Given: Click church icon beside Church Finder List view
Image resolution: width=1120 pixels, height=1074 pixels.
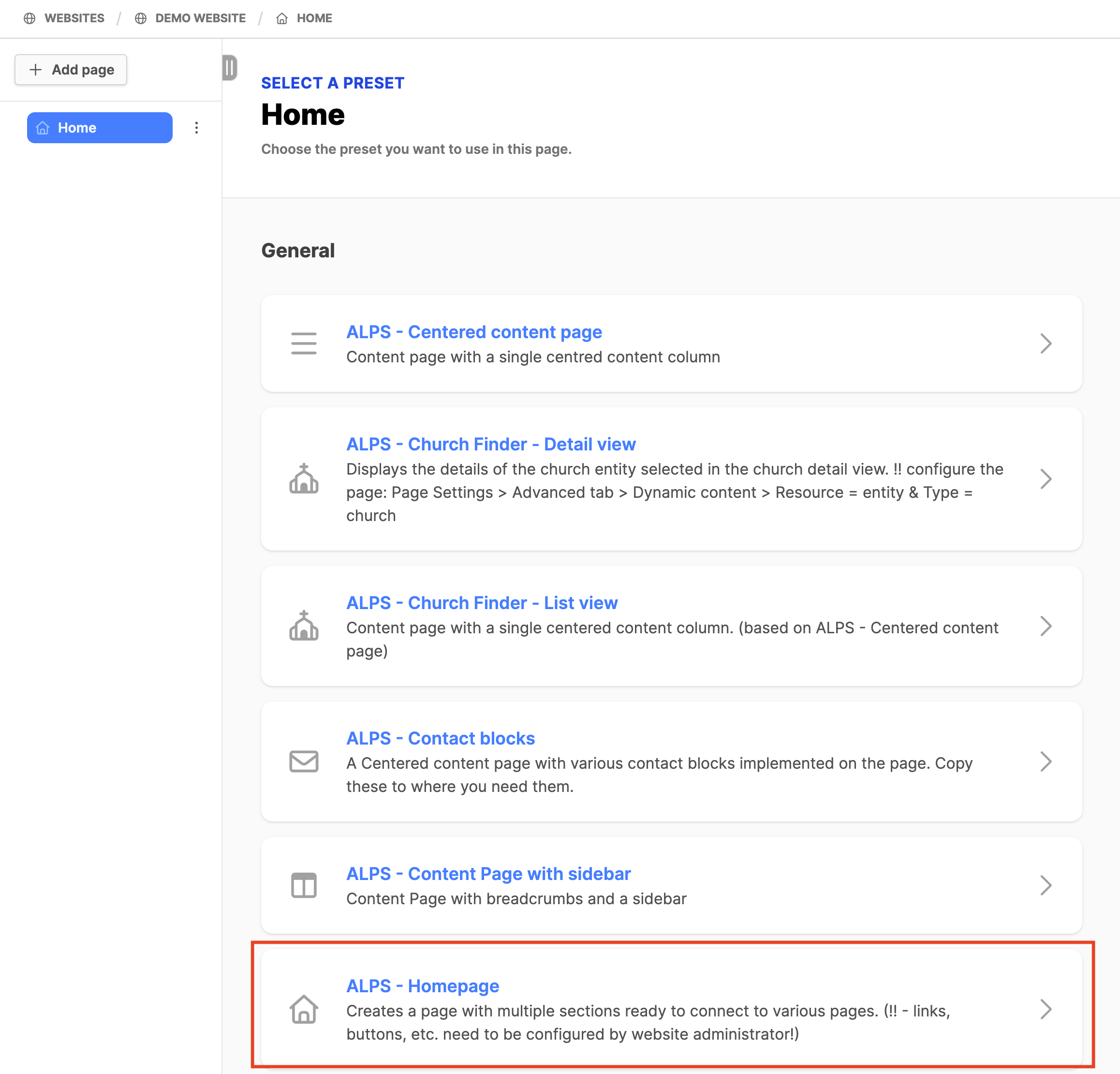Looking at the screenshot, I should [x=303, y=626].
